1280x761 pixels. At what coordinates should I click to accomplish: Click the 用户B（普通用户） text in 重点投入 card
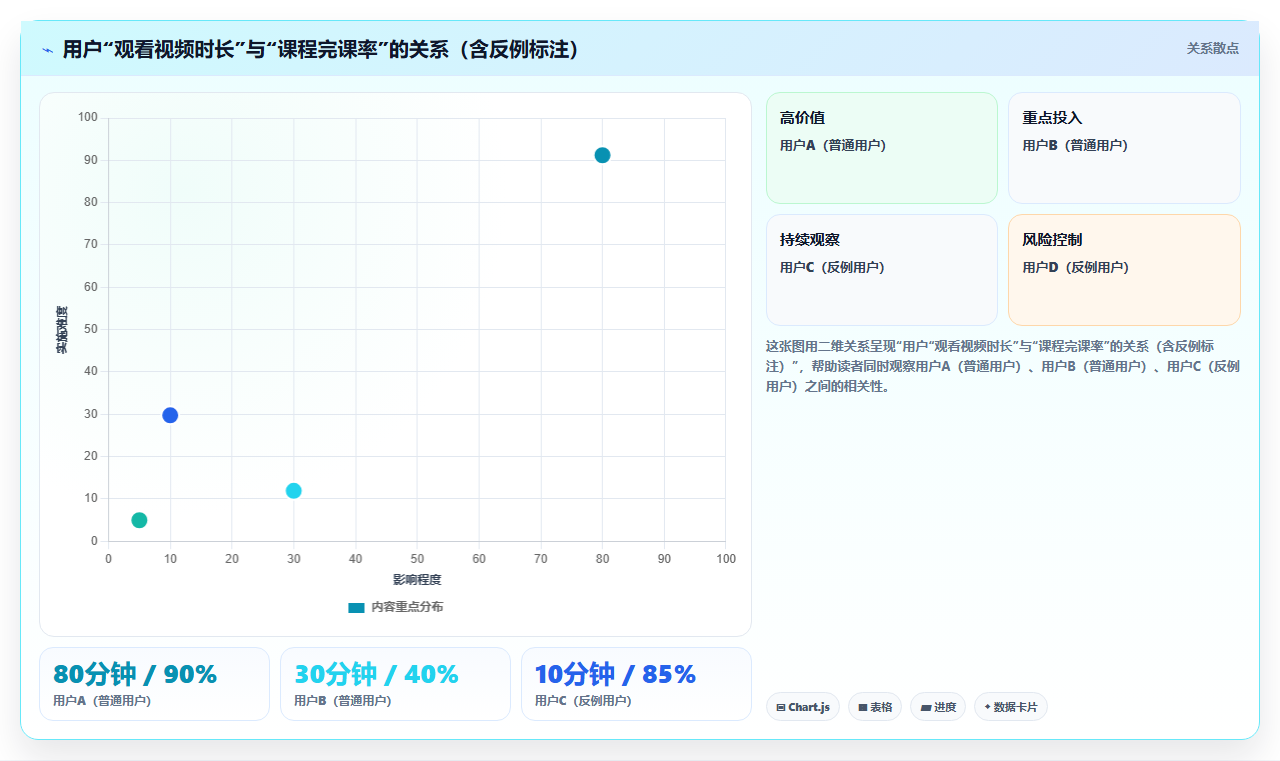point(1075,145)
